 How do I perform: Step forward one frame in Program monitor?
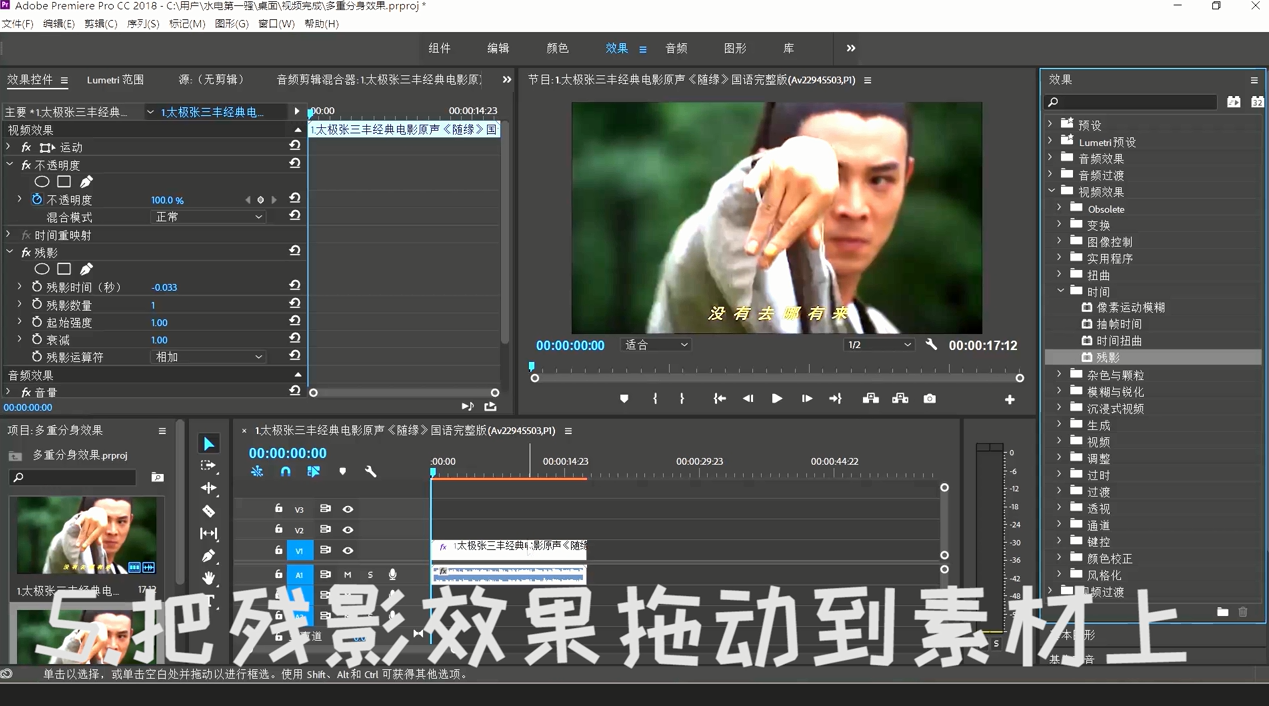tap(806, 399)
